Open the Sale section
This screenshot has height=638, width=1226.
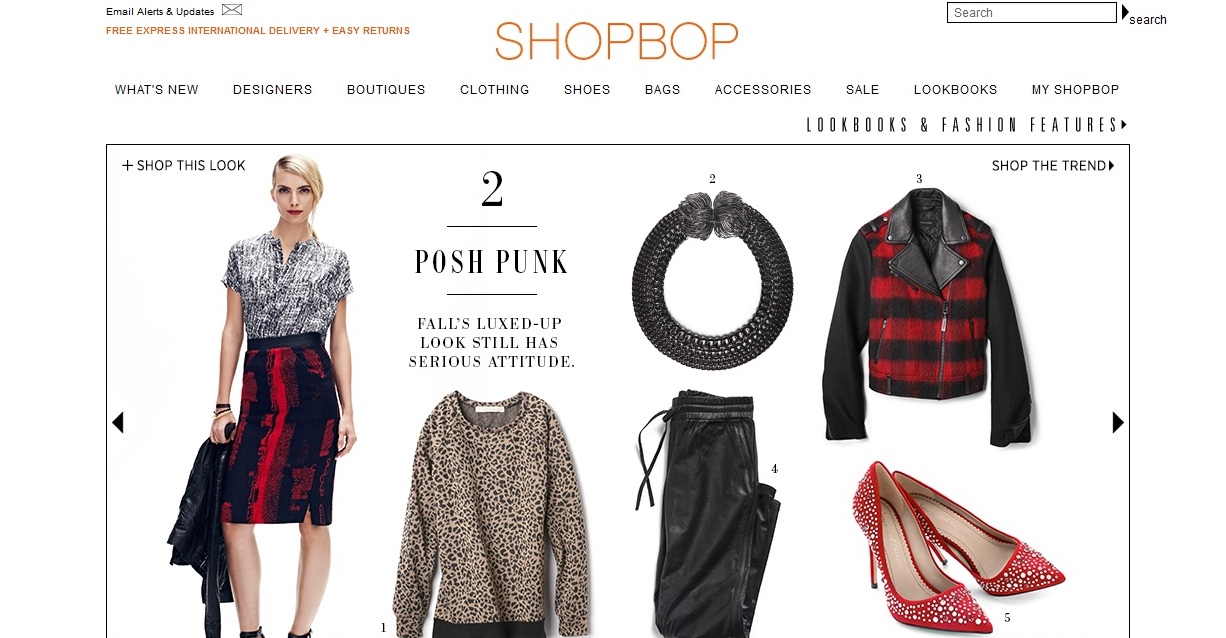(x=863, y=90)
